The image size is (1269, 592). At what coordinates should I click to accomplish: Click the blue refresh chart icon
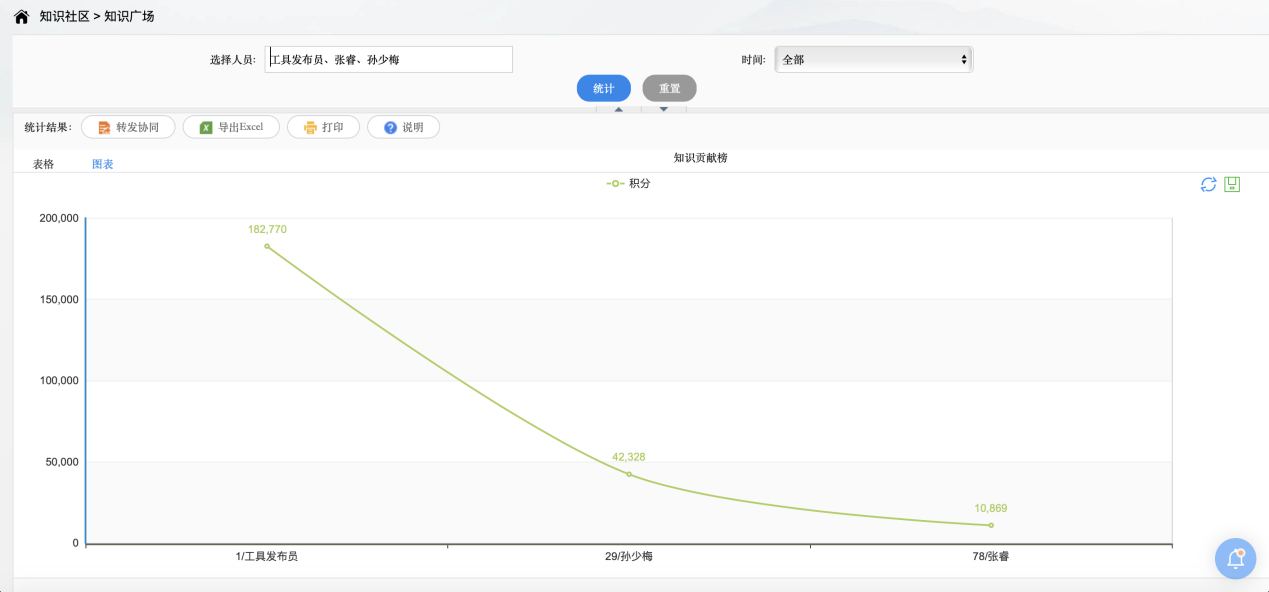pyautogui.click(x=1207, y=184)
